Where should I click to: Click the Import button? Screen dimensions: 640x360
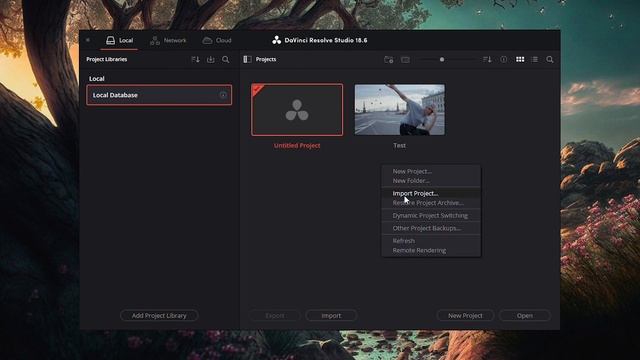[331, 316]
